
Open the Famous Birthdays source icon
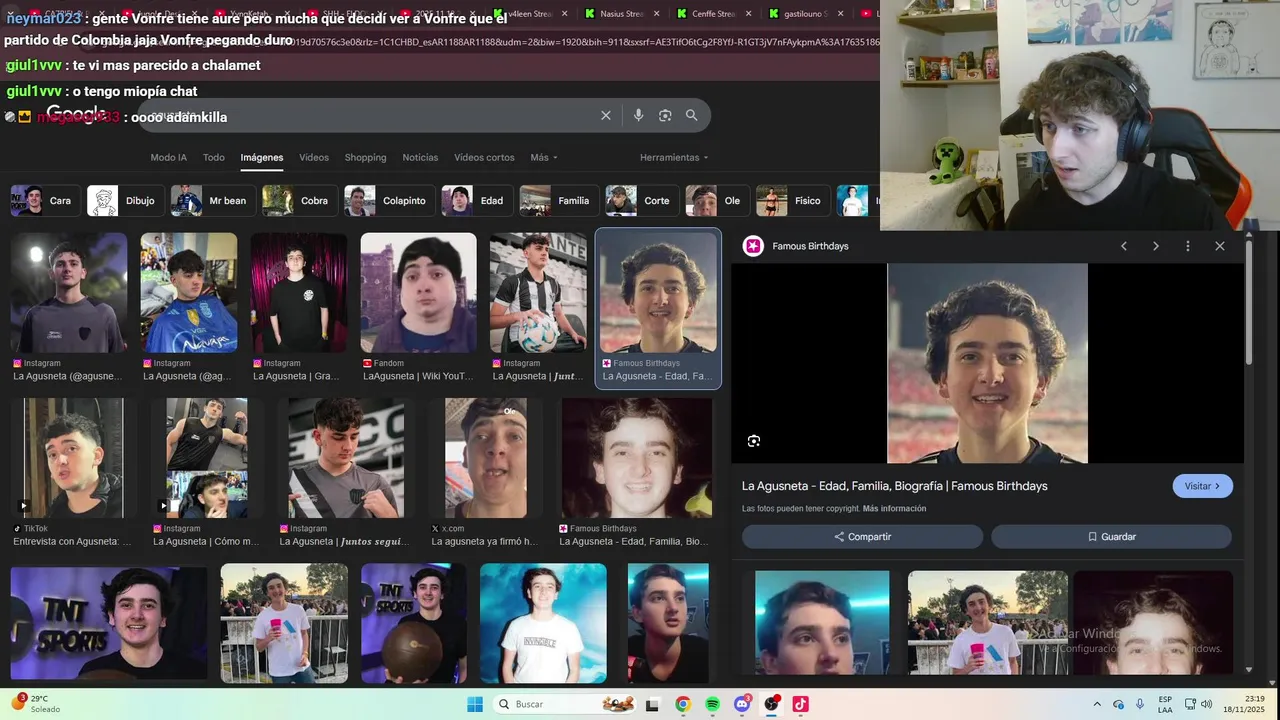coord(753,246)
